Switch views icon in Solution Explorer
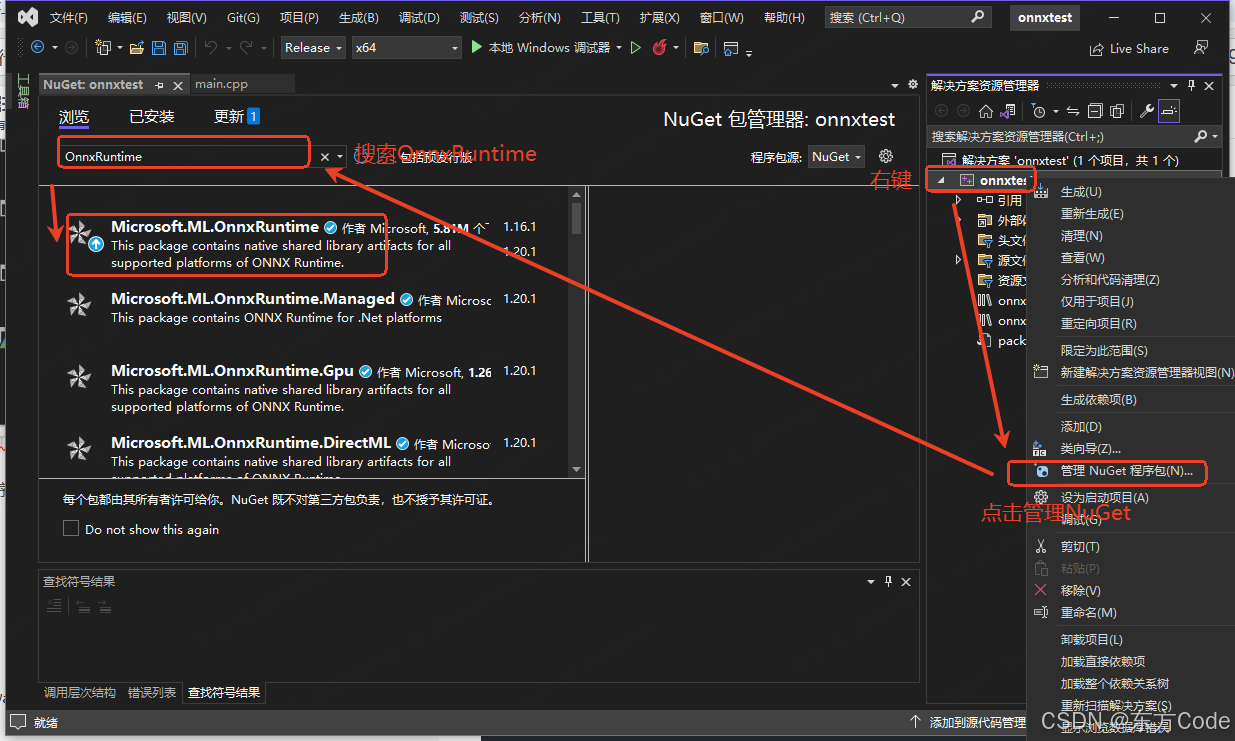 [1008, 111]
